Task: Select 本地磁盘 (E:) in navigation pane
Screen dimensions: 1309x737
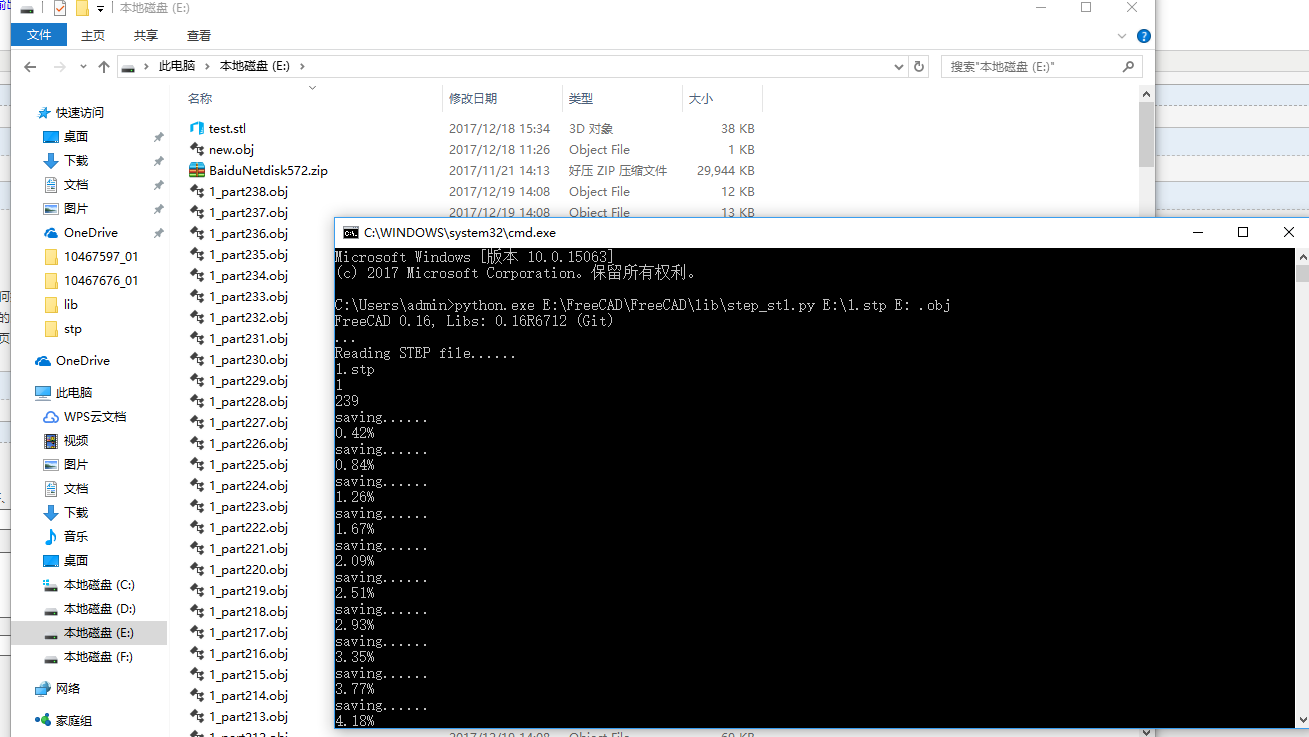Action: pos(89,633)
